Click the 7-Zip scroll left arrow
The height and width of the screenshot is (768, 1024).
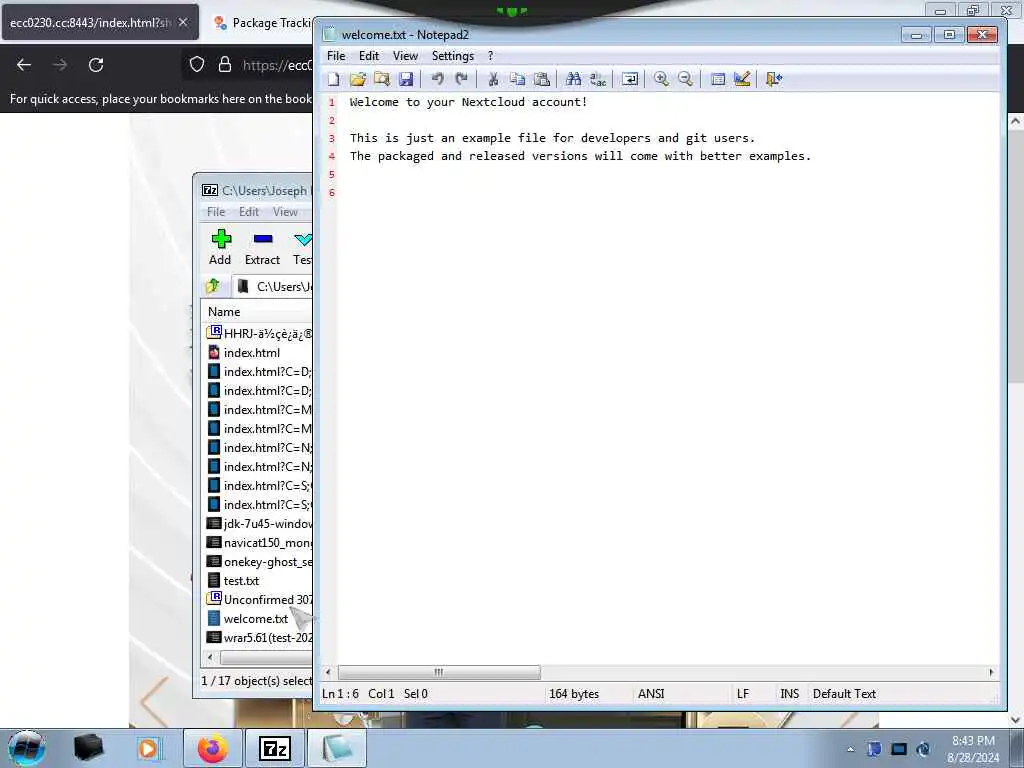coord(210,658)
